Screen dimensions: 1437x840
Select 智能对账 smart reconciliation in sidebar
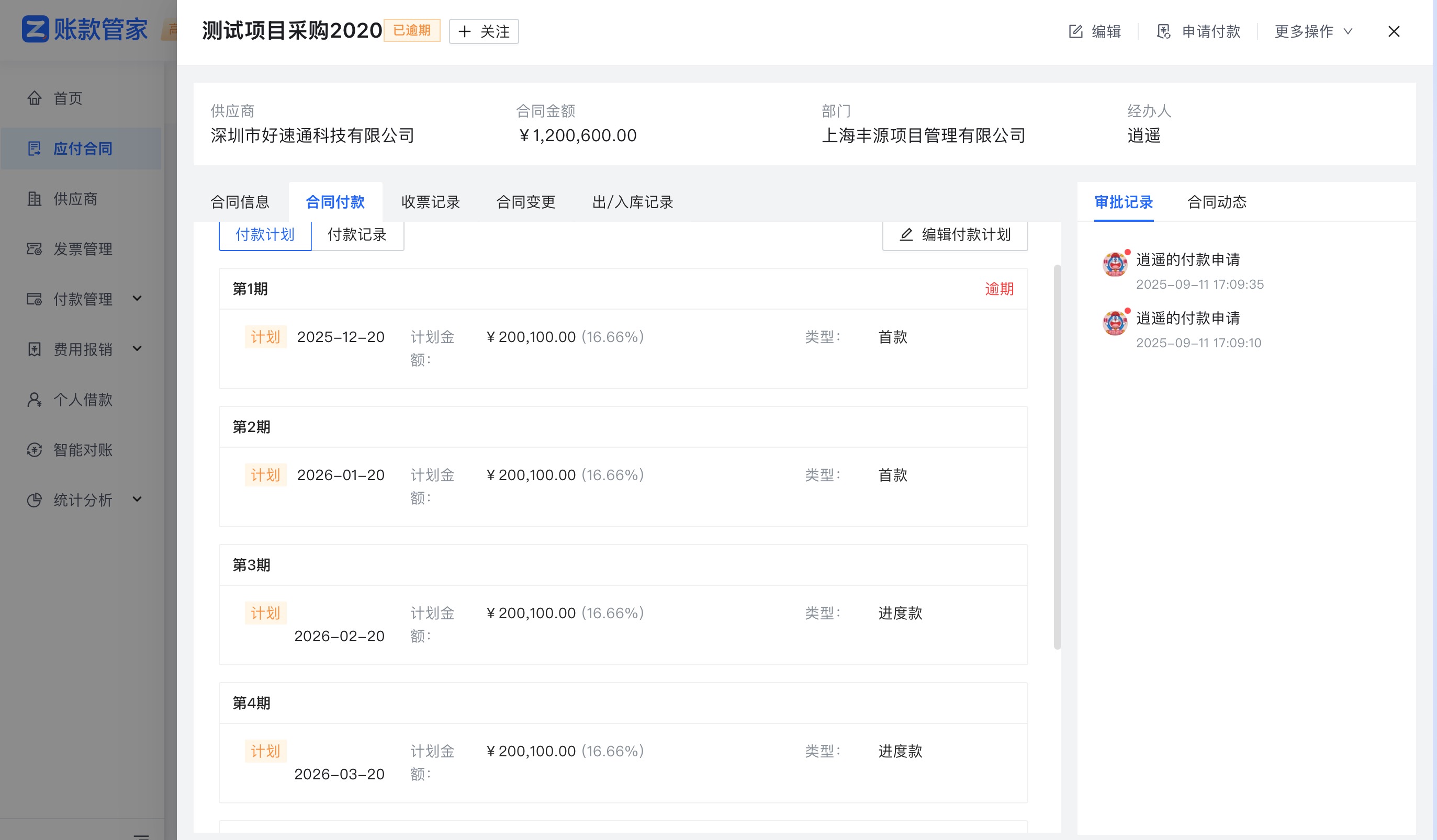click(34, 450)
